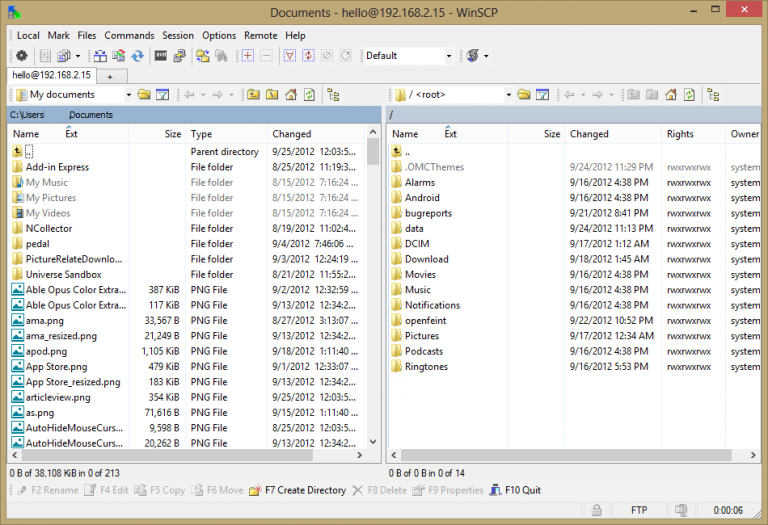Select the Universe Sandbox folder
The image size is (768, 525).
coord(64,274)
